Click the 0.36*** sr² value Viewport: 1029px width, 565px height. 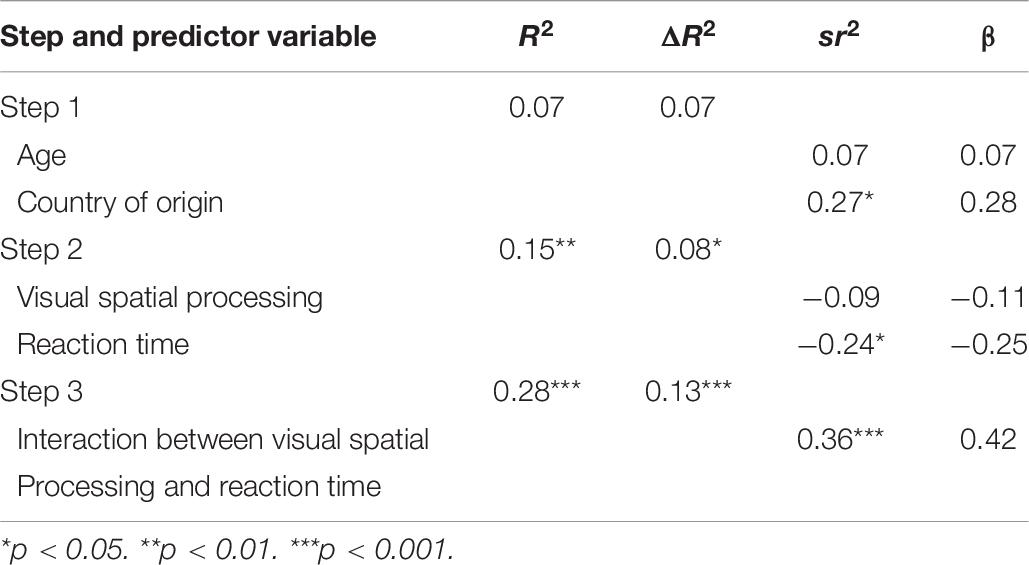click(840, 438)
